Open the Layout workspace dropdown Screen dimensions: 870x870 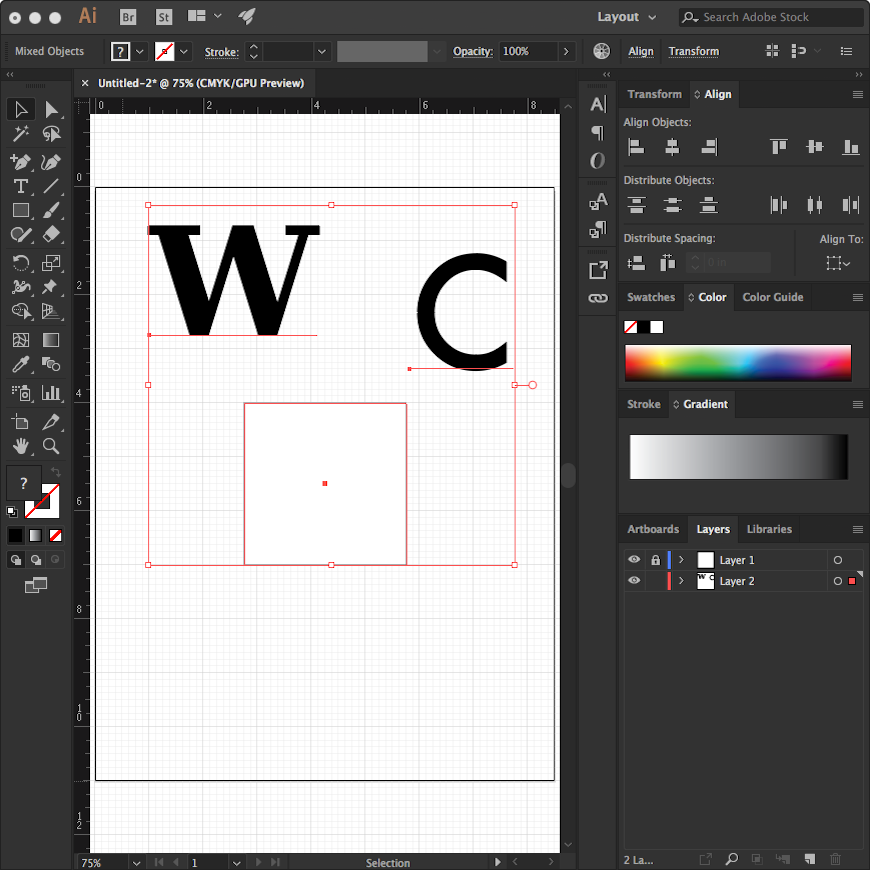click(x=627, y=17)
